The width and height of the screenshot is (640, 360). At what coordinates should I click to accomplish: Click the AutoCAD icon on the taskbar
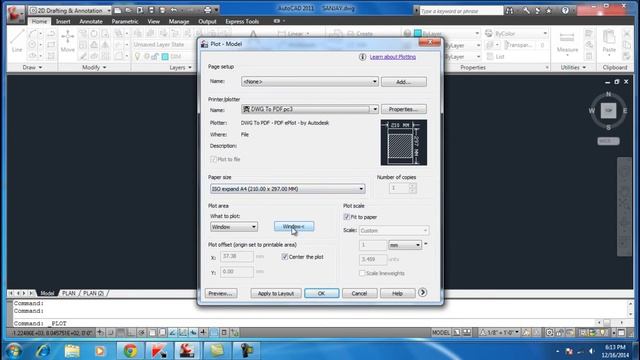point(187,351)
